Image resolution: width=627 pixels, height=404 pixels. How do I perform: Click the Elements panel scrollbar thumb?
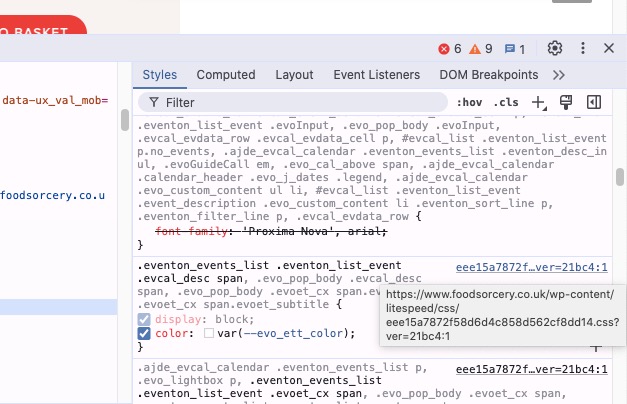click(x=125, y=120)
